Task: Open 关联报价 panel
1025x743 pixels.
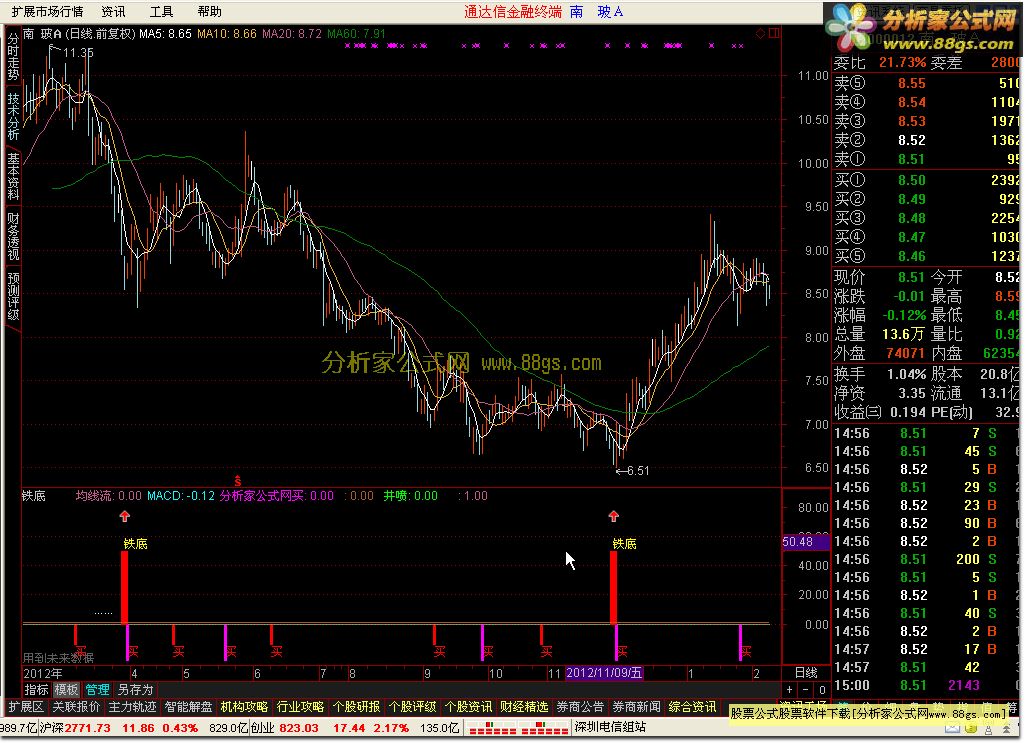Action: point(76,707)
